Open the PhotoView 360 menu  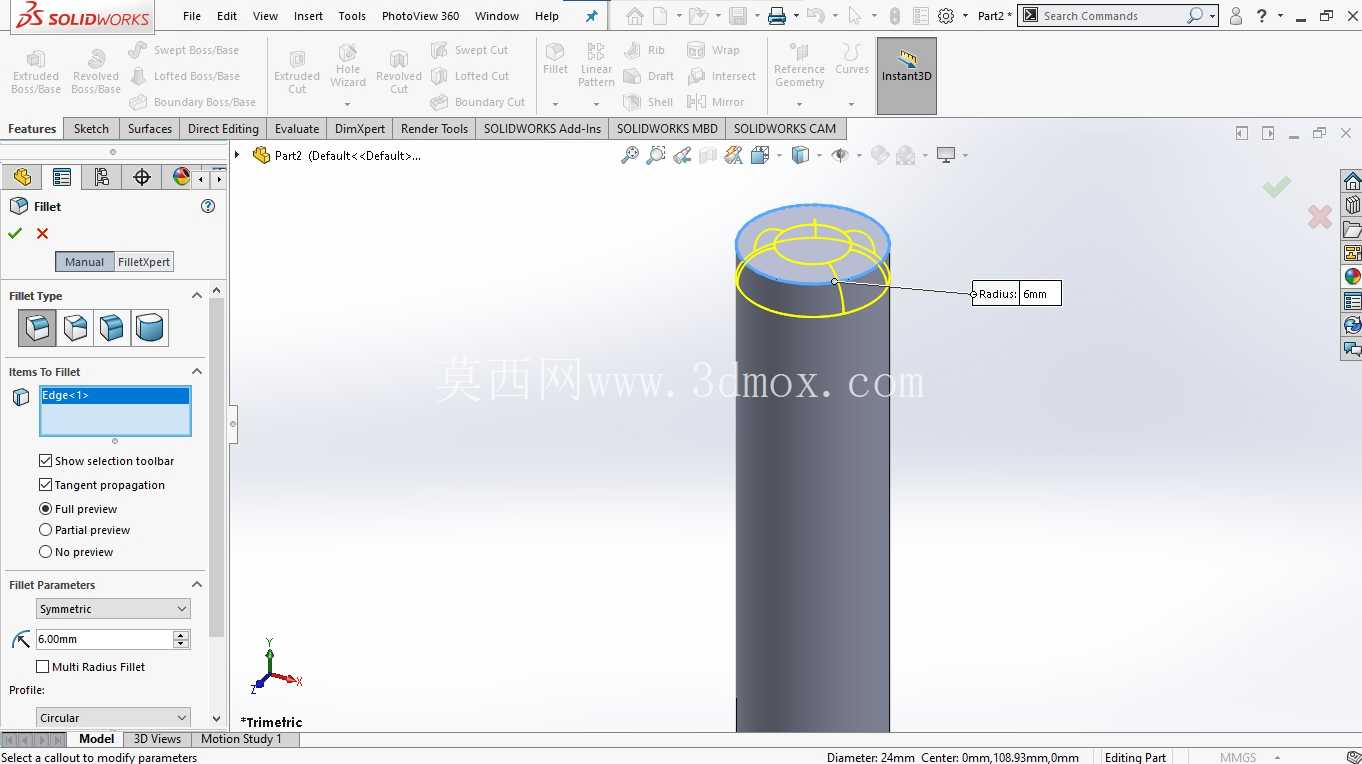420,16
